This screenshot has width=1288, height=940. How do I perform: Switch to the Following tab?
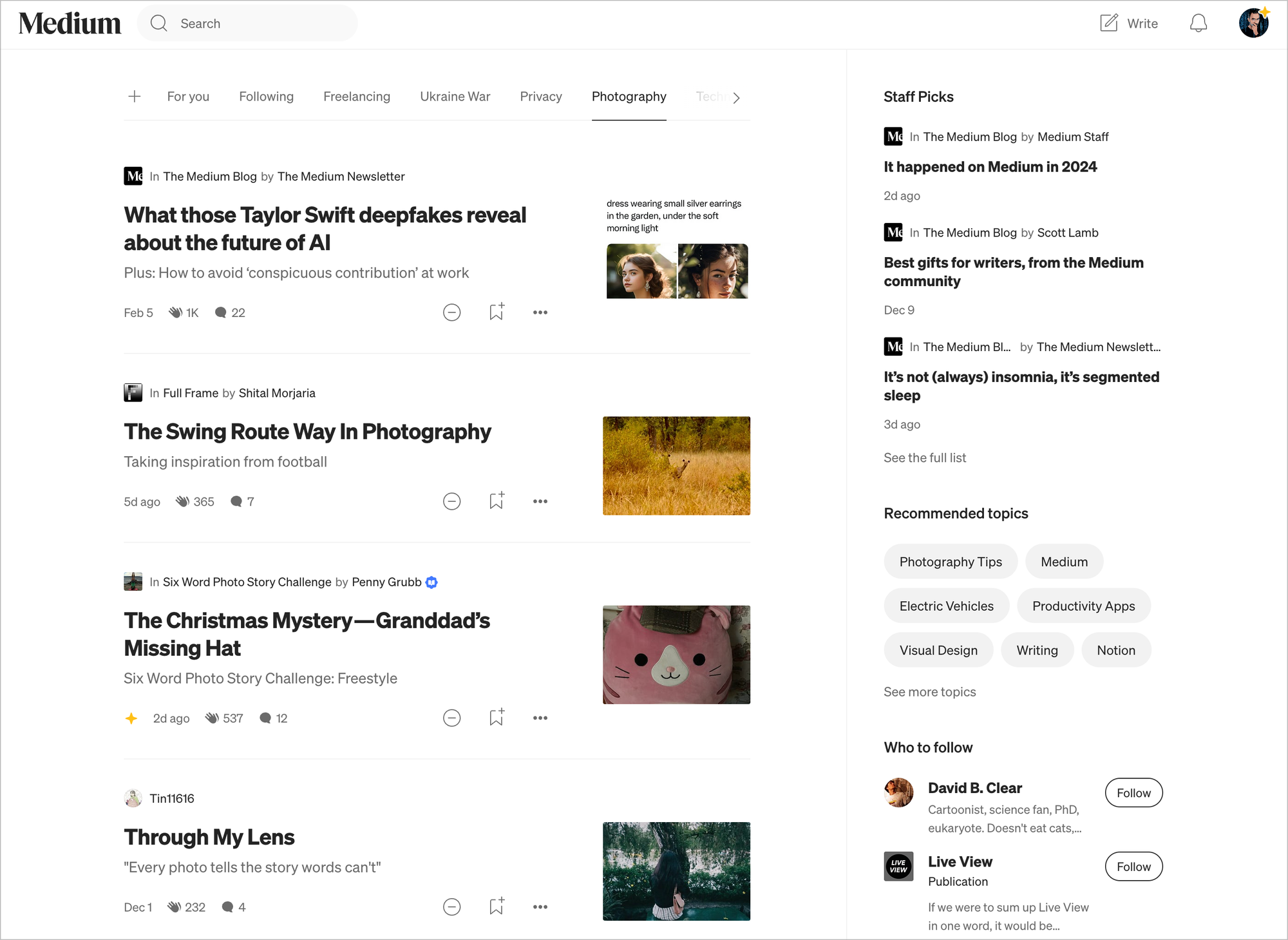[x=266, y=97]
